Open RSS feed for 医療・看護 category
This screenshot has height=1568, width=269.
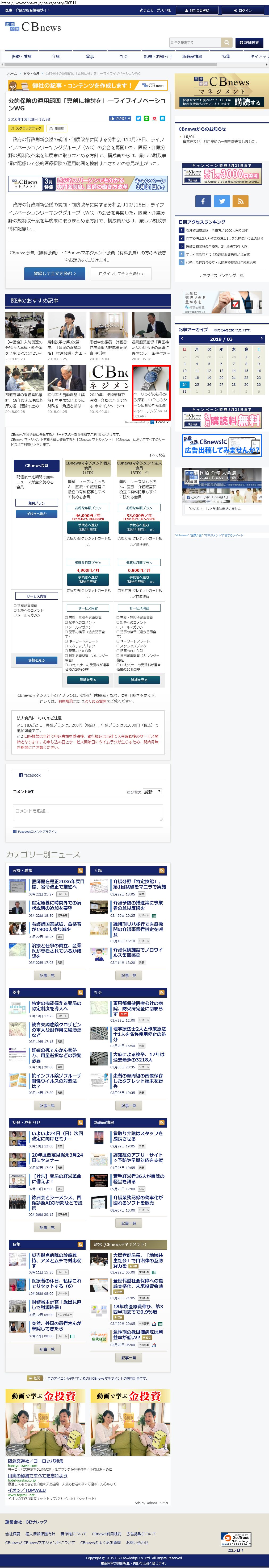[x=80, y=871]
